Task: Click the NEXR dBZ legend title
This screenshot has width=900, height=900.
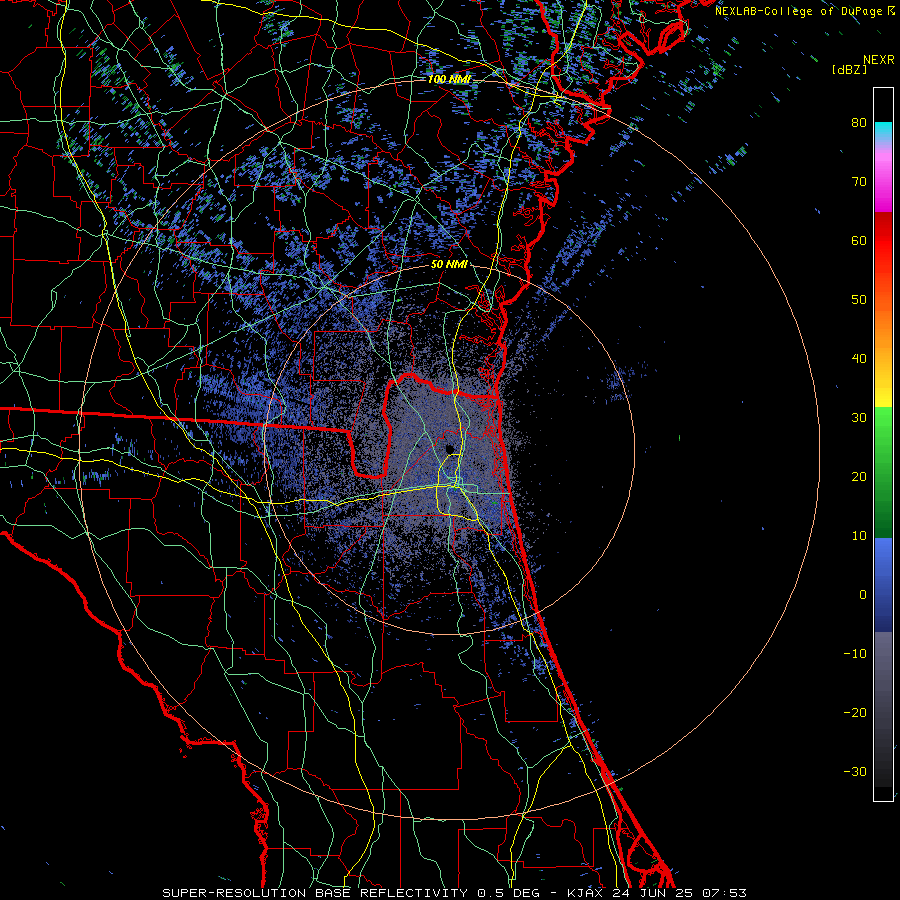Action: [863, 65]
